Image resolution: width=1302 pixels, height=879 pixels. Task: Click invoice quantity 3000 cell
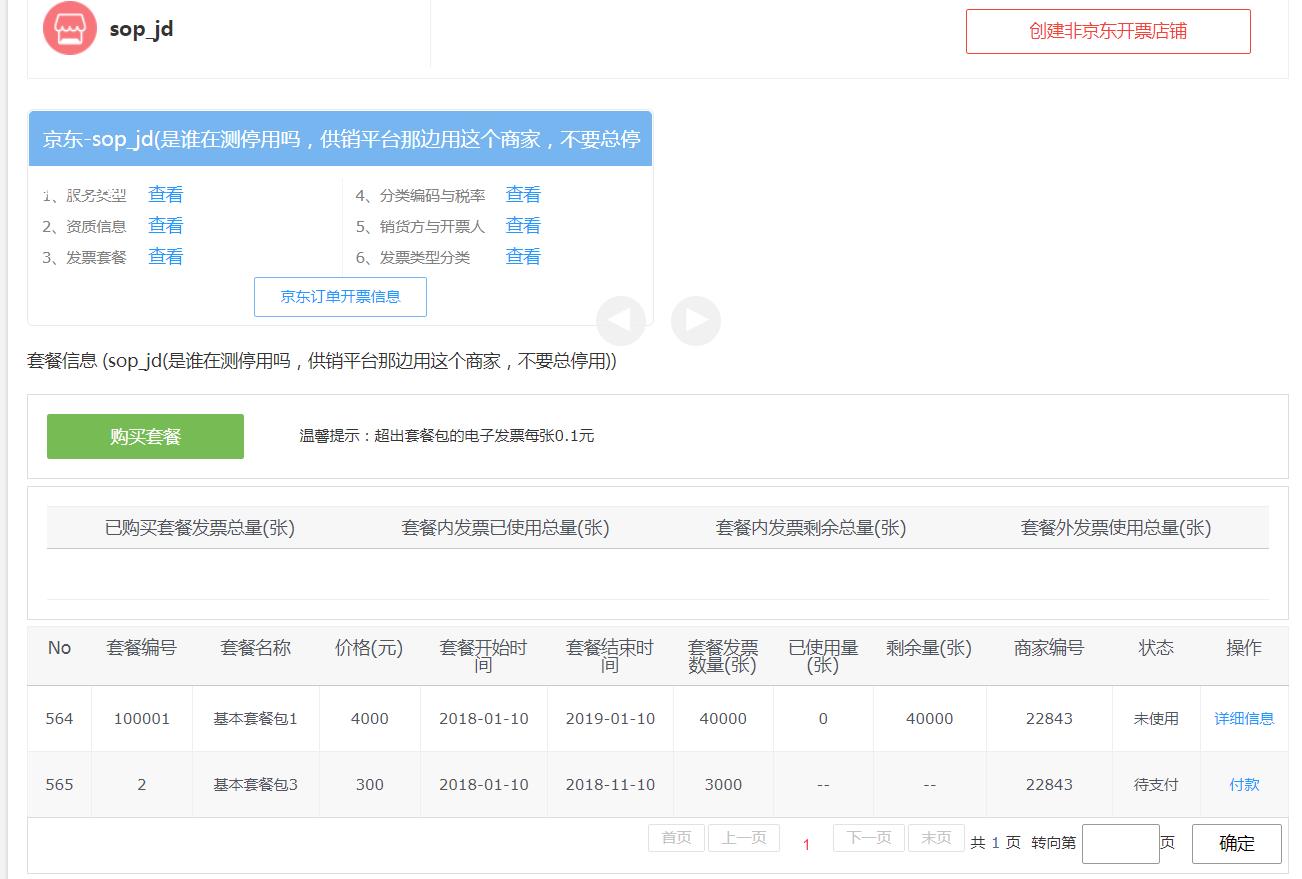click(723, 784)
